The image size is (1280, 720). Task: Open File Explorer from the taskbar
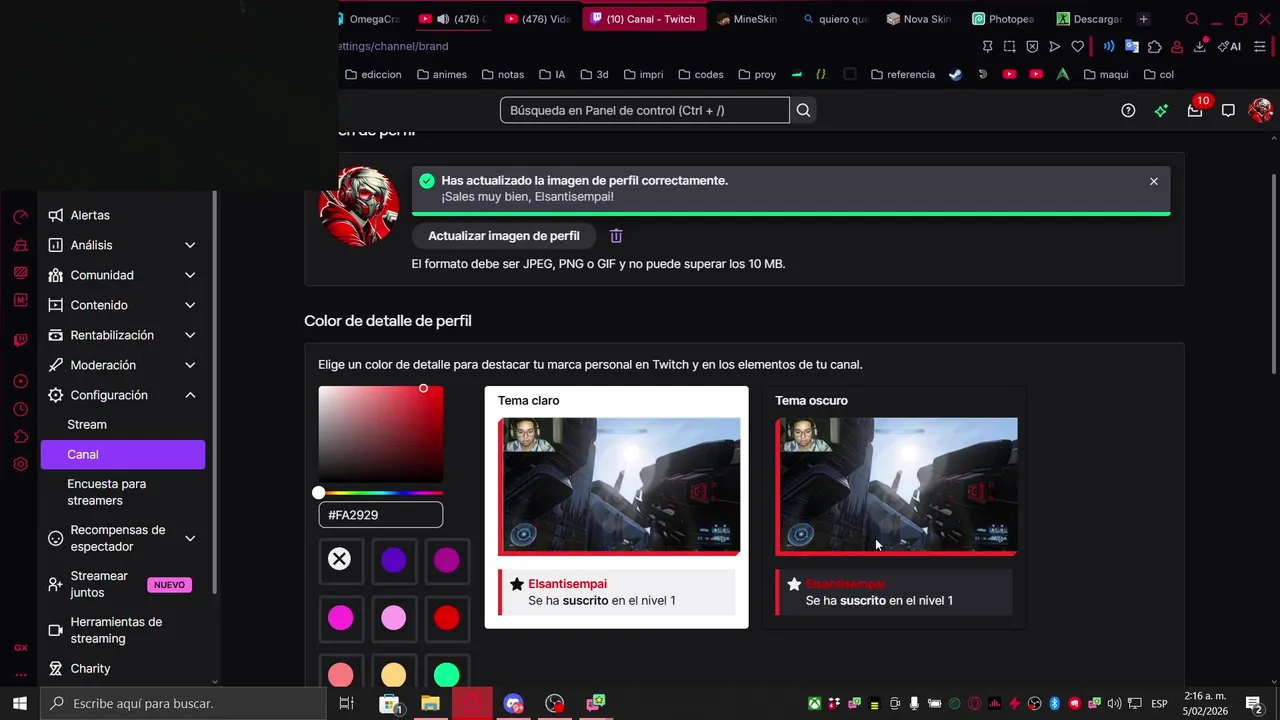430,703
